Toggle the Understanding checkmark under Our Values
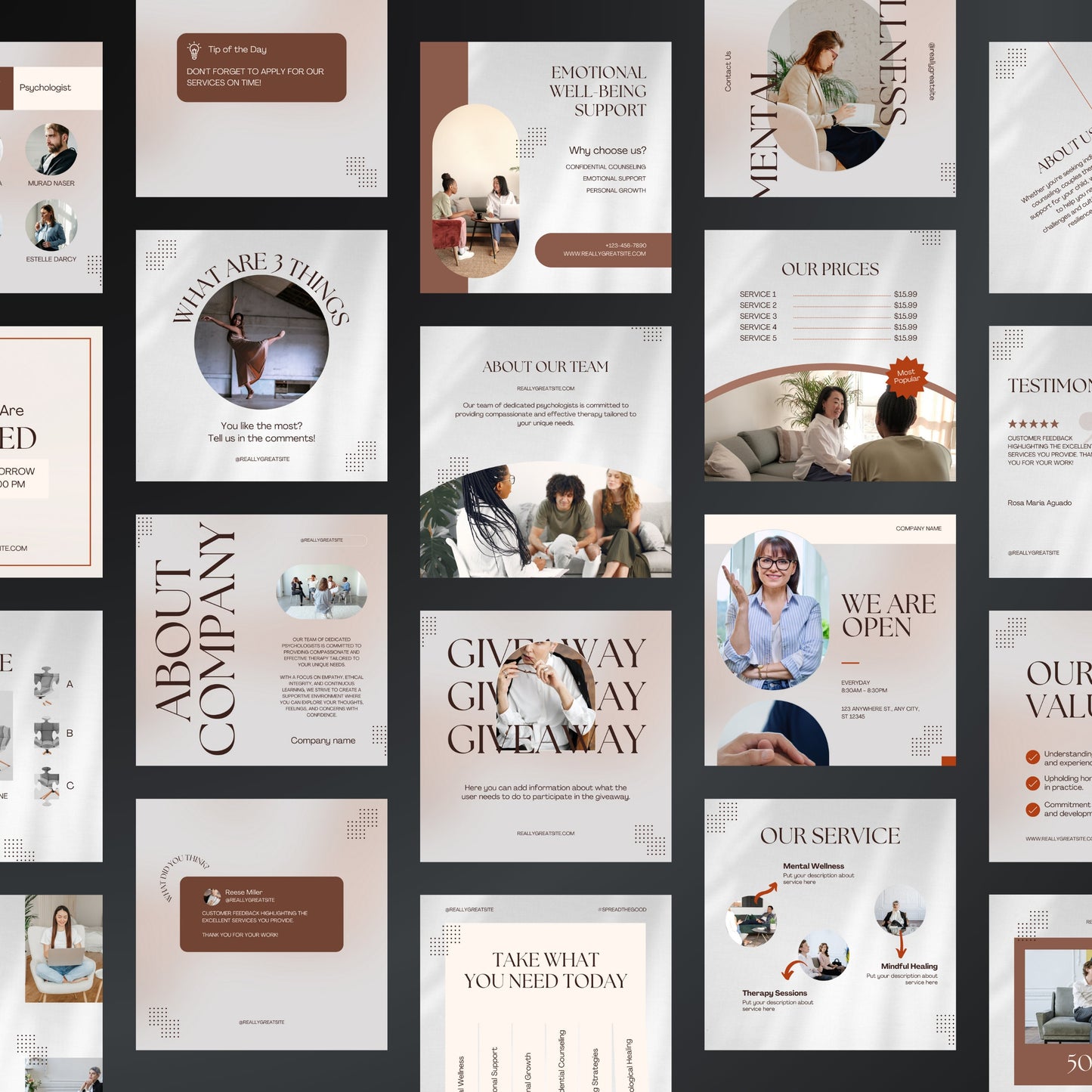Image resolution: width=1092 pixels, height=1092 pixels. click(x=1033, y=758)
